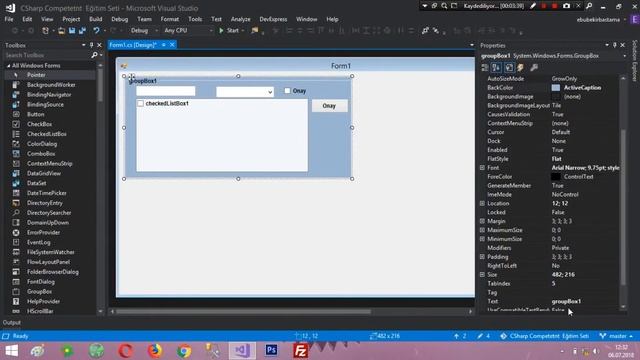Open the Windows Start menu
Viewport: 640px width, 360px height.
coord(11,350)
